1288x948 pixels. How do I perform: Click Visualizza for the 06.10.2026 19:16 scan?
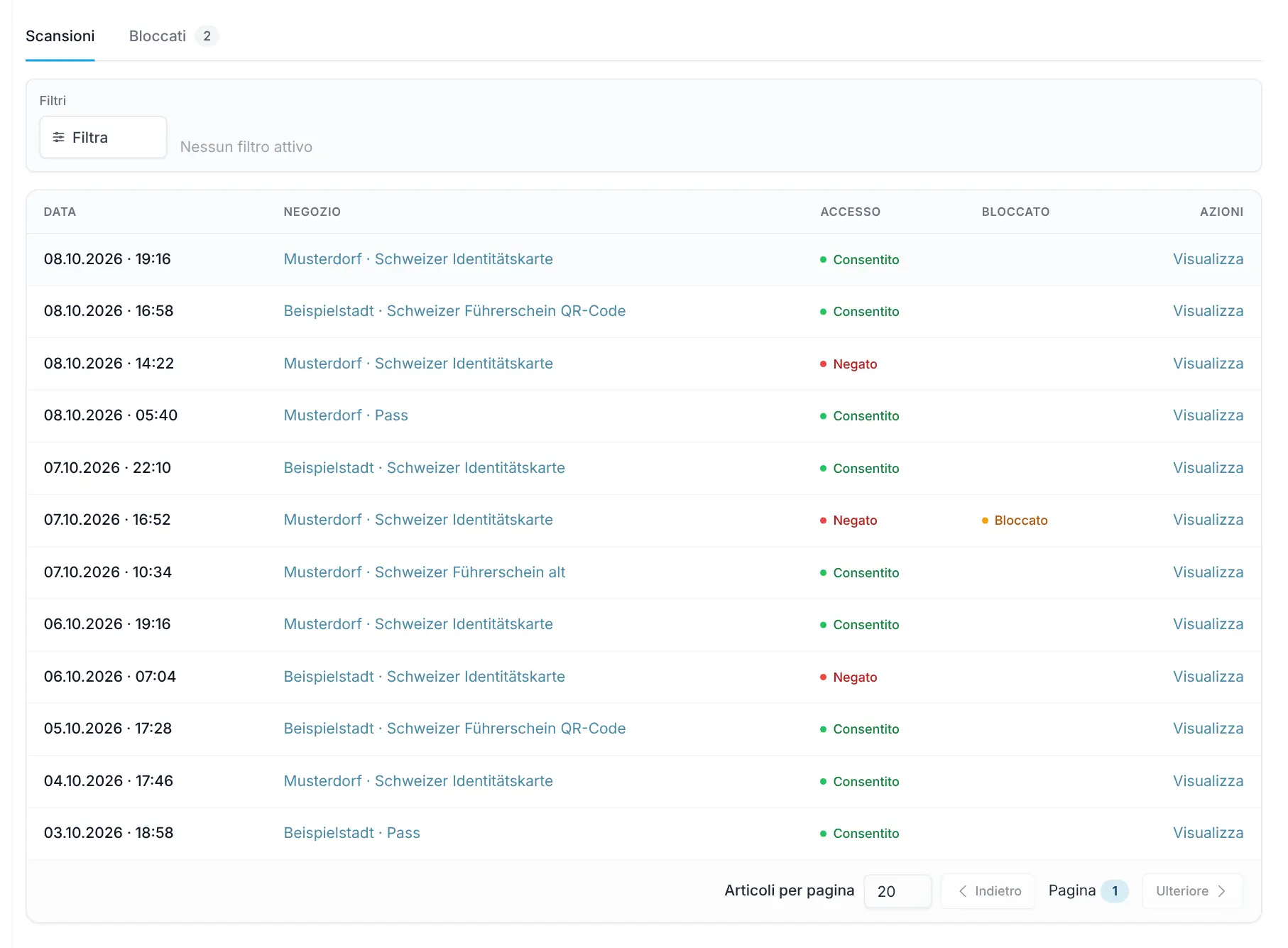[1208, 624]
